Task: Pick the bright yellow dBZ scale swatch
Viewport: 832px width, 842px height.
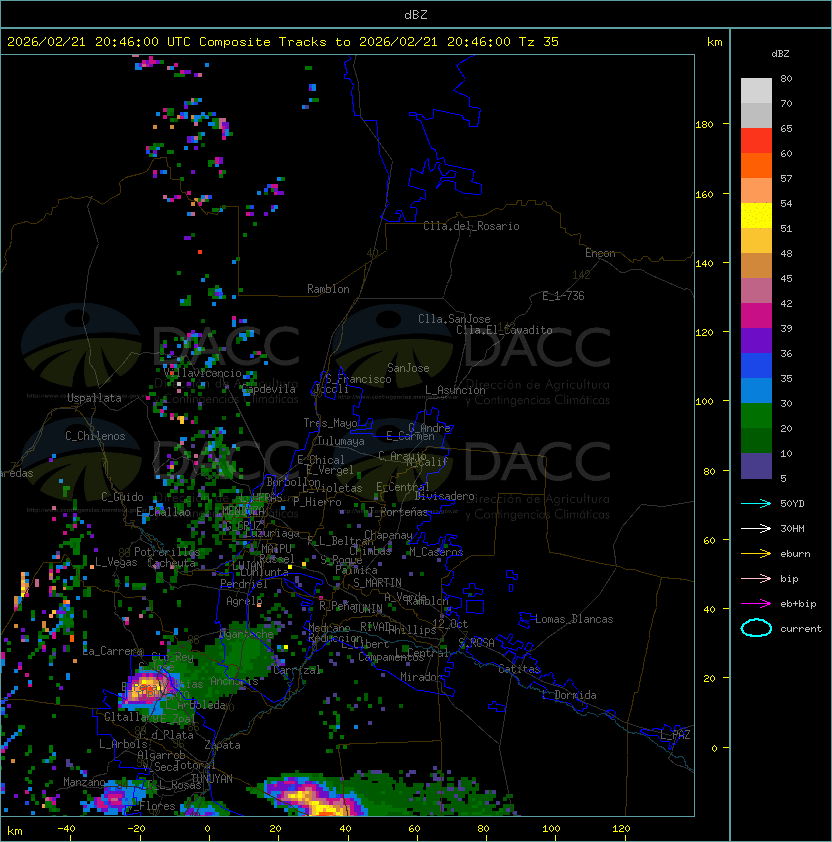Action: [756, 216]
